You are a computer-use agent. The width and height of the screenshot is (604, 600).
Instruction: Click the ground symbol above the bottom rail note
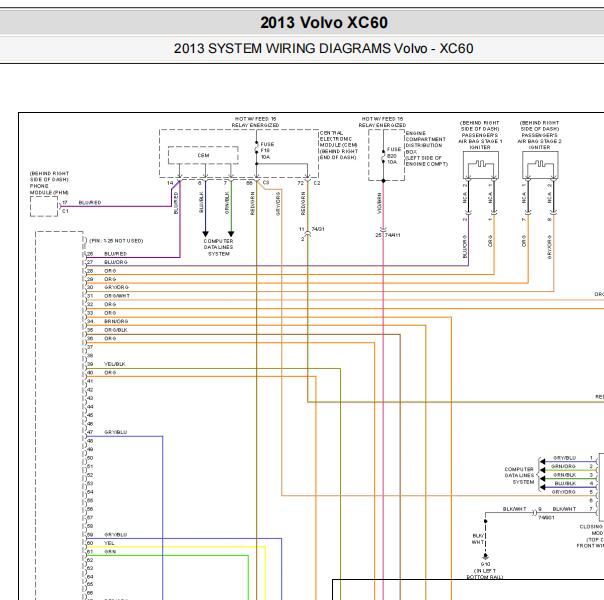coord(485,557)
